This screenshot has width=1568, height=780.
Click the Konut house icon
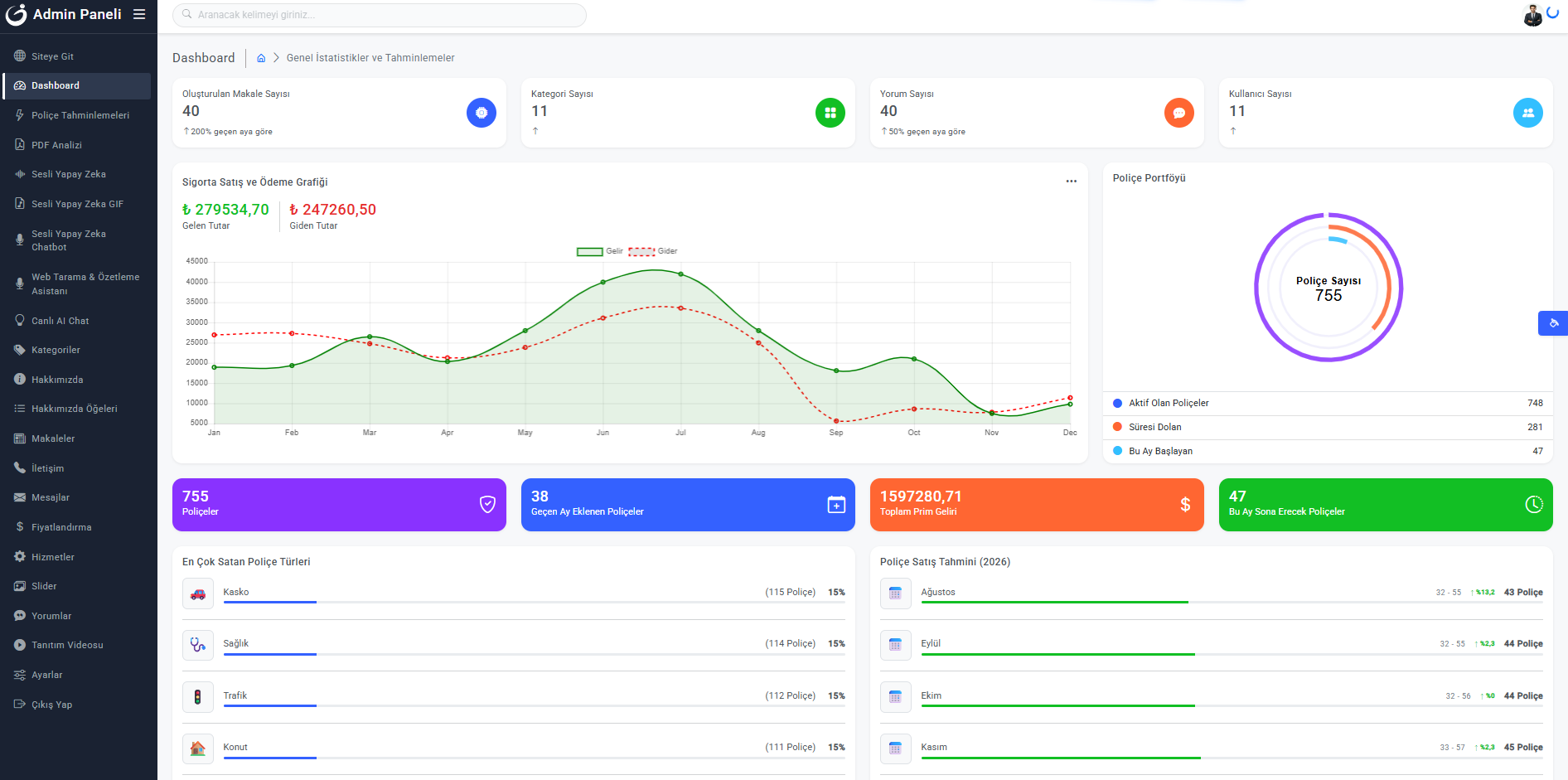pyautogui.click(x=198, y=749)
